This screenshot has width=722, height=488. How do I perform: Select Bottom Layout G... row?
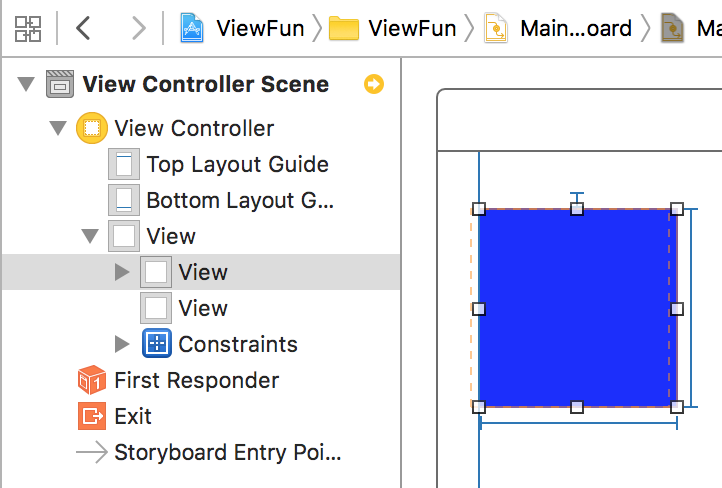[202, 200]
